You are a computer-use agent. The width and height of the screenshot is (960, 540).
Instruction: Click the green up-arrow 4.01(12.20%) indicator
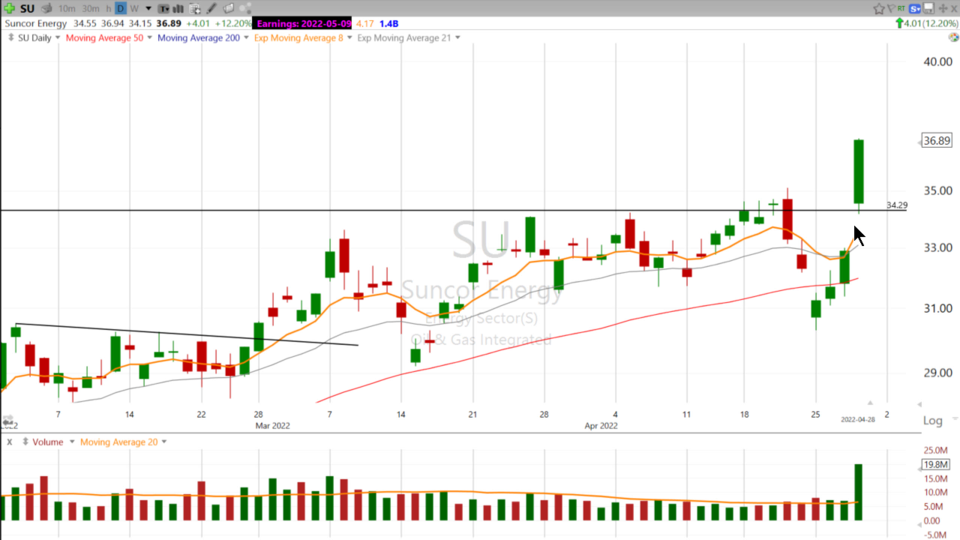[926, 23]
